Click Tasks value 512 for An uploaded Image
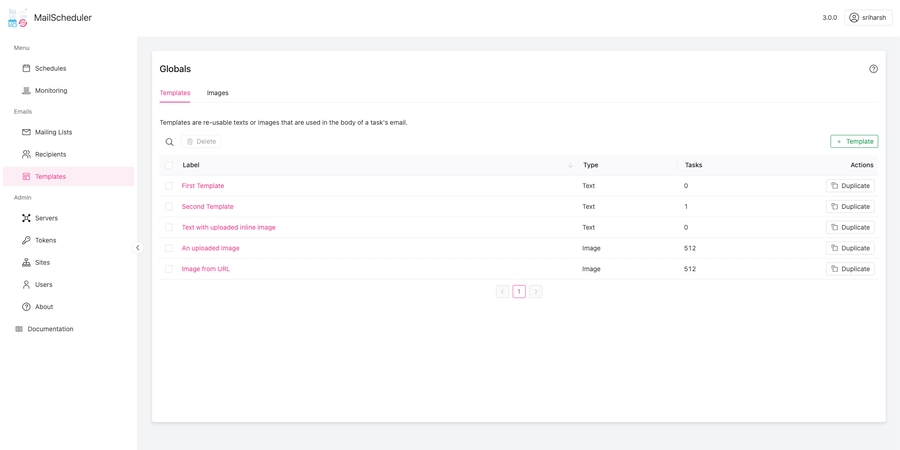This screenshot has width=900, height=450. point(690,249)
